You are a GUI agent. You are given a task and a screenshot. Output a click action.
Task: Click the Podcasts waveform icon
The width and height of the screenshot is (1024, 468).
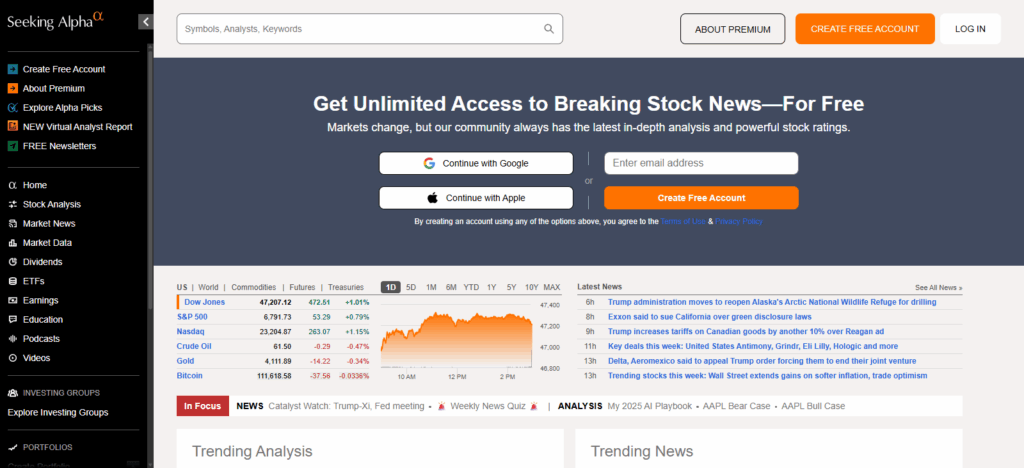tap(12, 339)
